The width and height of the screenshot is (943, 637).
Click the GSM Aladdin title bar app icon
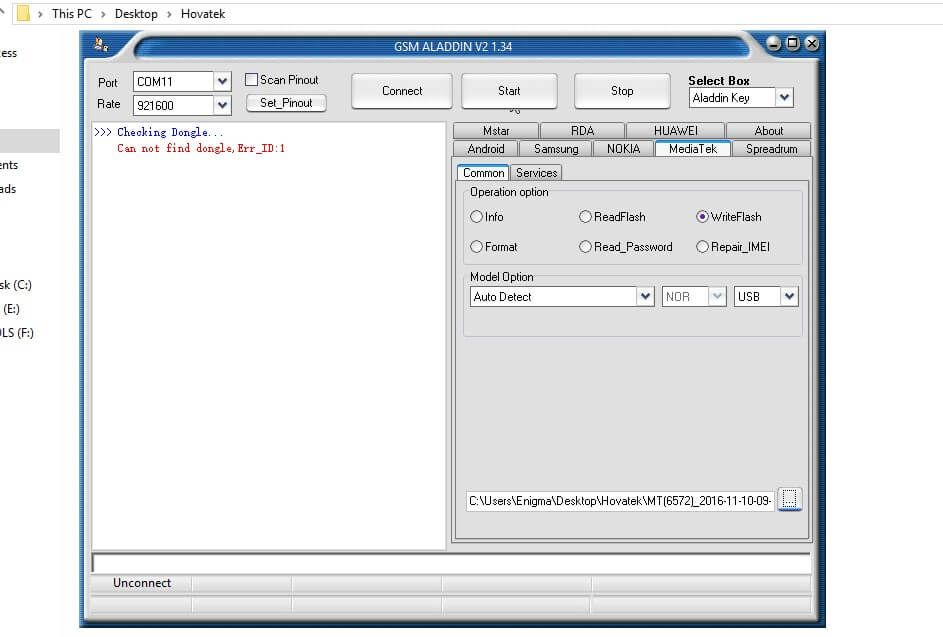click(101, 44)
